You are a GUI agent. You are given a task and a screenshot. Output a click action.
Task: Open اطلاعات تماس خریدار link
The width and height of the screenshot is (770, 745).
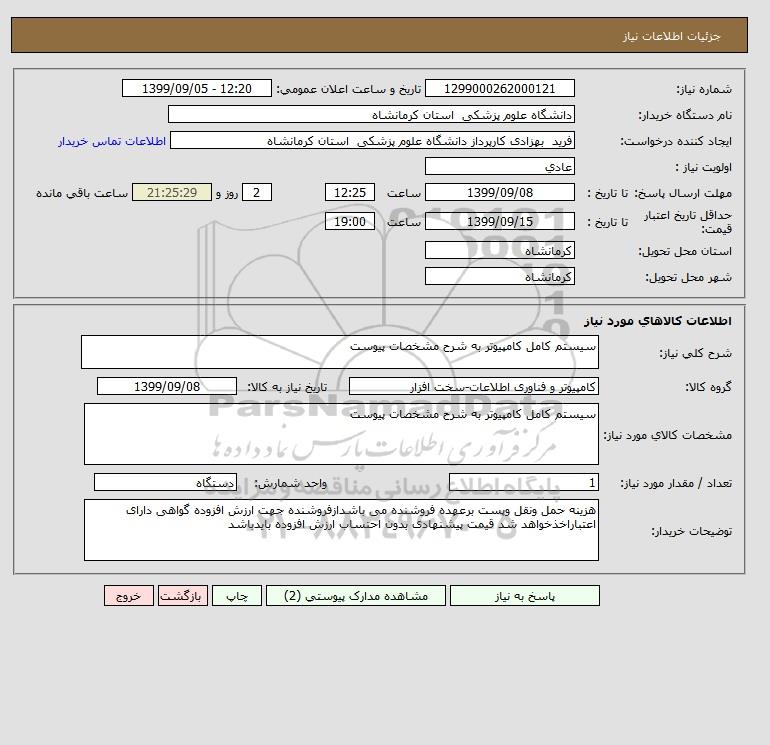[x=112, y=141]
